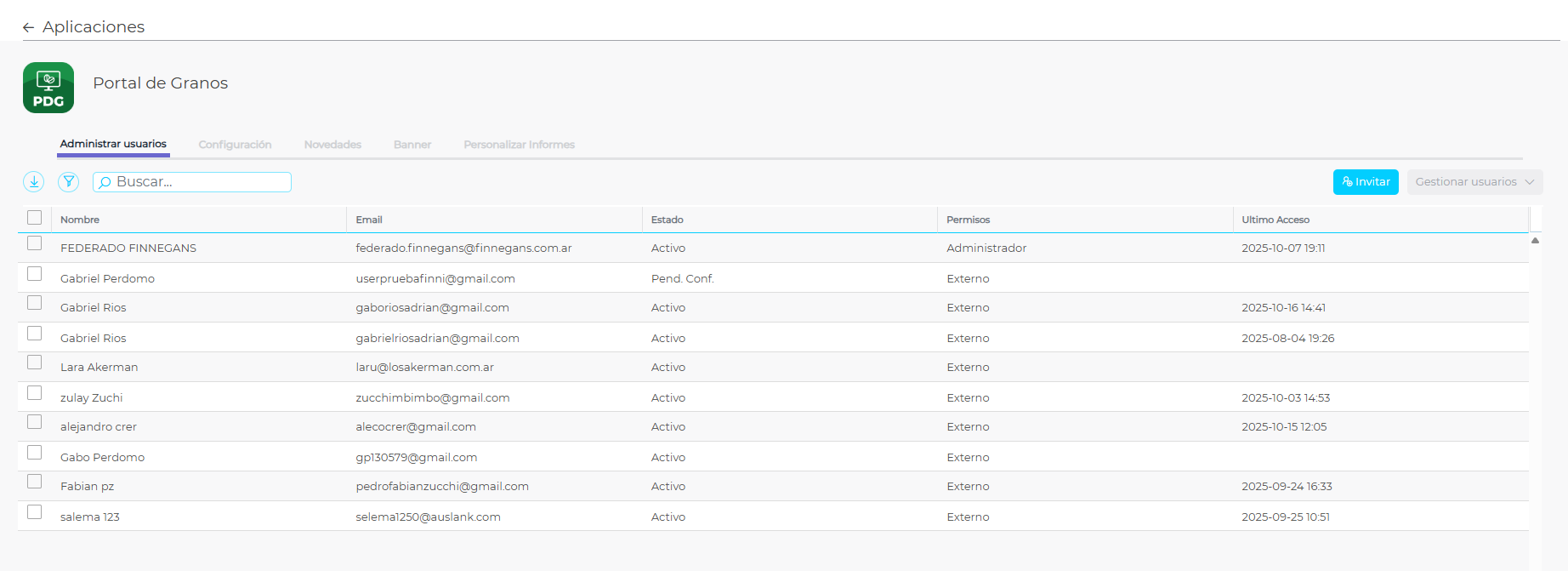Click the Permisos column header

click(x=968, y=220)
